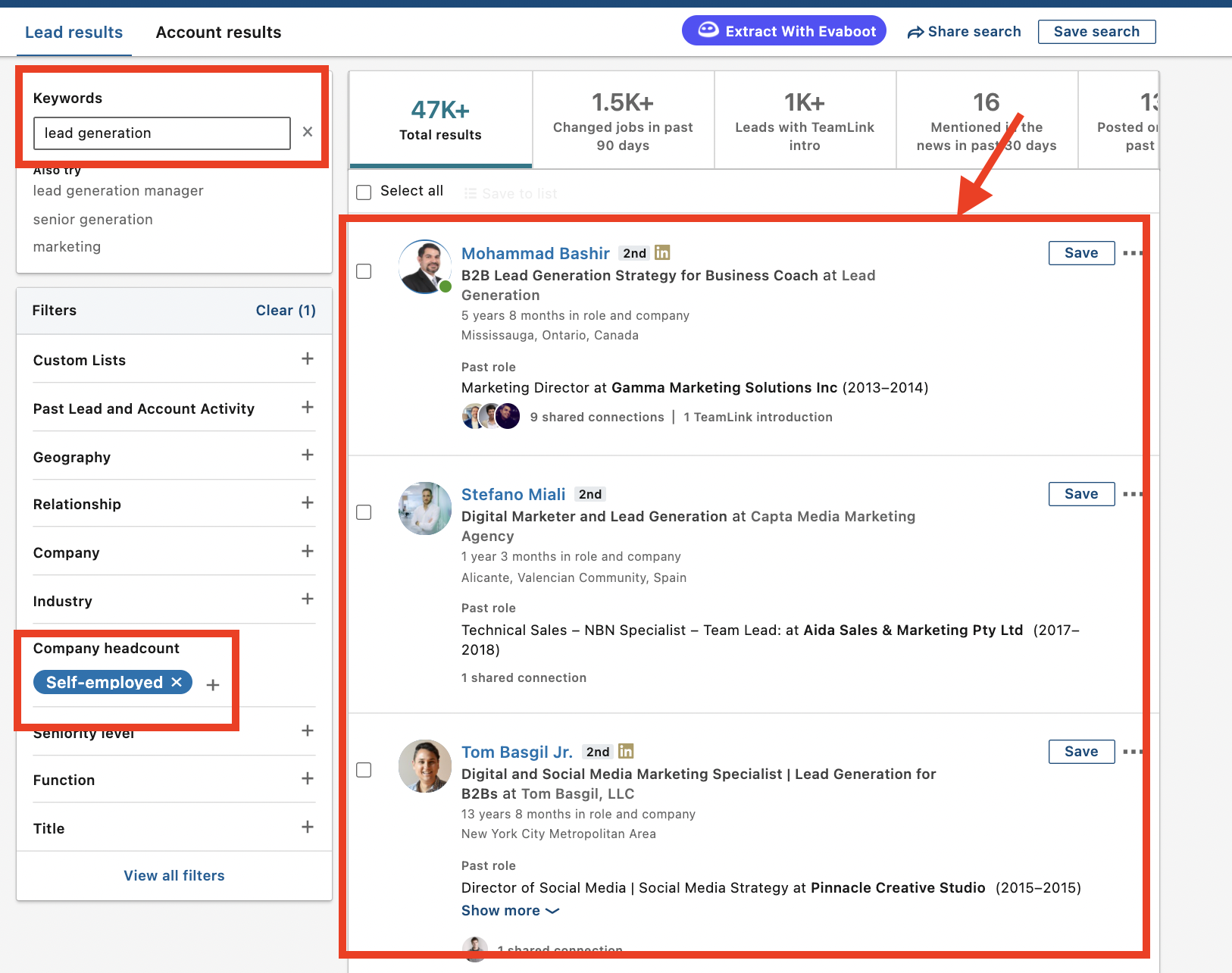Pick 'lead generation manager' keyword suggestion
This screenshot has height=973, width=1232.
[x=118, y=191]
